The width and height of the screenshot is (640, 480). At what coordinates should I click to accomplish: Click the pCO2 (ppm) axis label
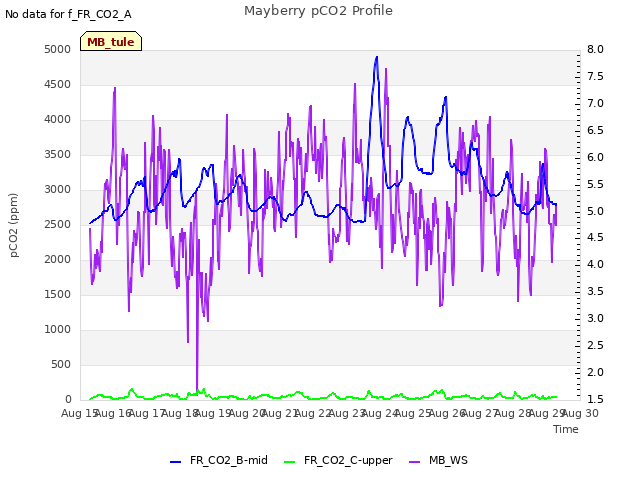click(x=14, y=225)
